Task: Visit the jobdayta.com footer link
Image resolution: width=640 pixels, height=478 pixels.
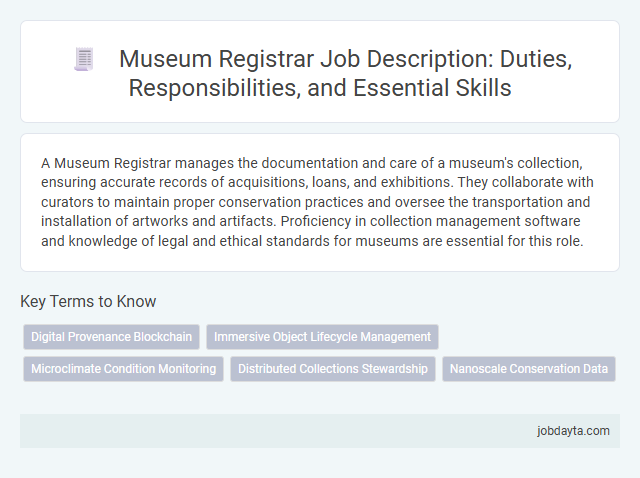Action: pyautogui.click(x=573, y=431)
